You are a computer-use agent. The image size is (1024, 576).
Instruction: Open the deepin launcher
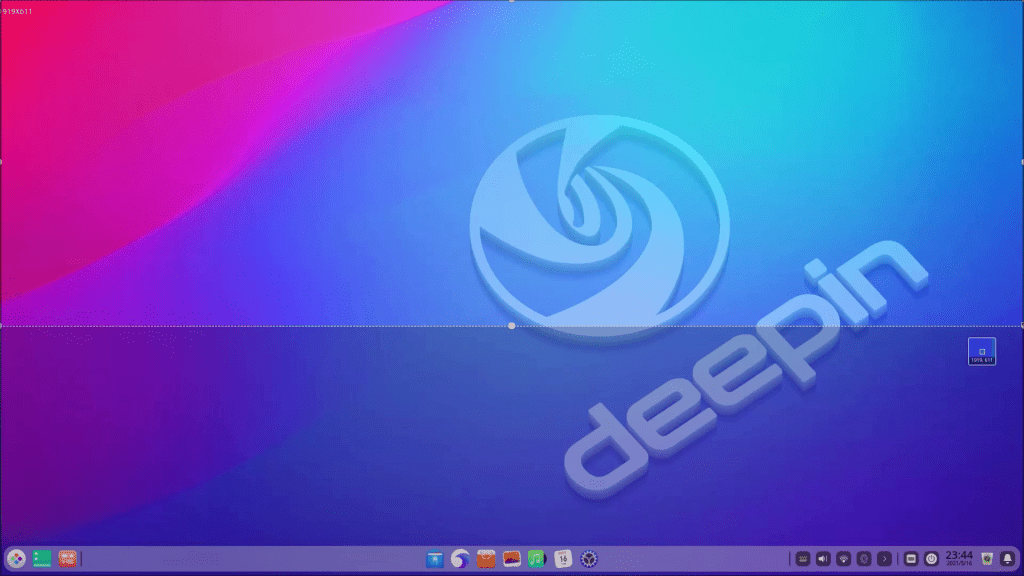pos(17,559)
